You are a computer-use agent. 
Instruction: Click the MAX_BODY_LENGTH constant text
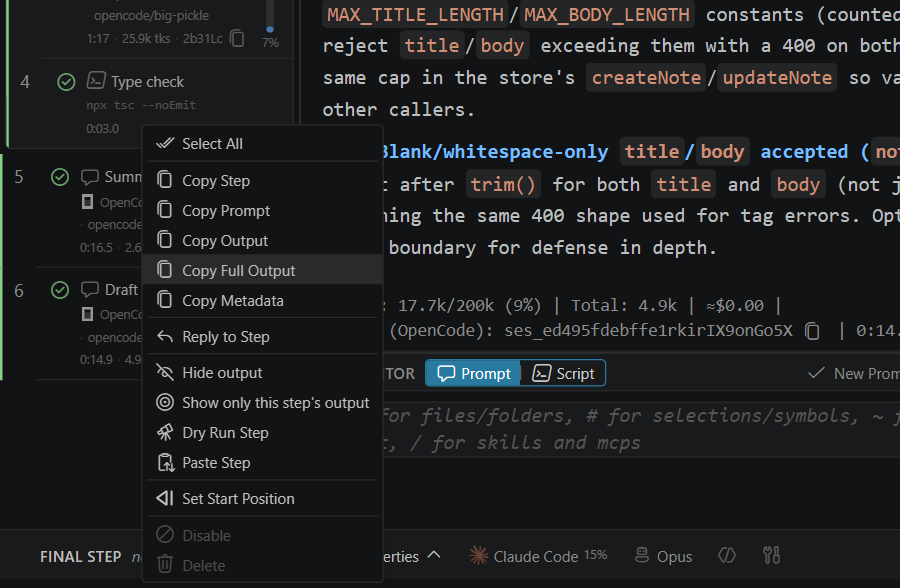coord(607,15)
